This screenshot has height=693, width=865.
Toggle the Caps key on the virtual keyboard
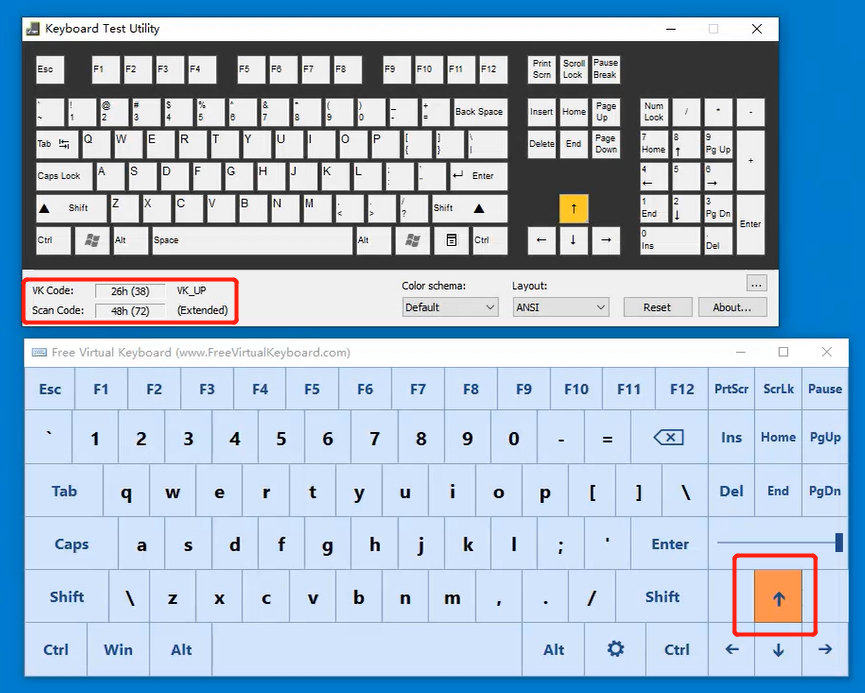coord(71,544)
